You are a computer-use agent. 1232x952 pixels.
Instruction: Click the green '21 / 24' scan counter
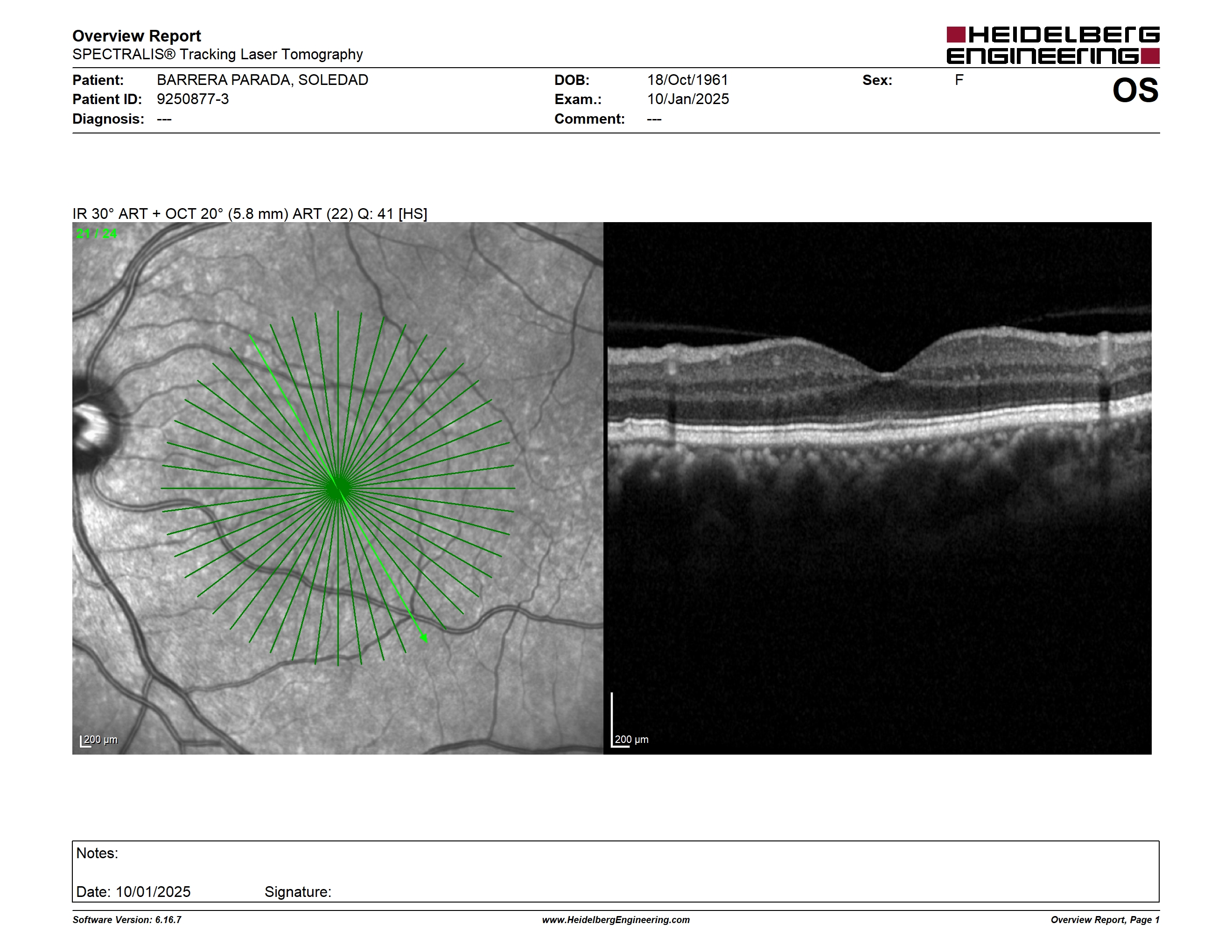[97, 233]
